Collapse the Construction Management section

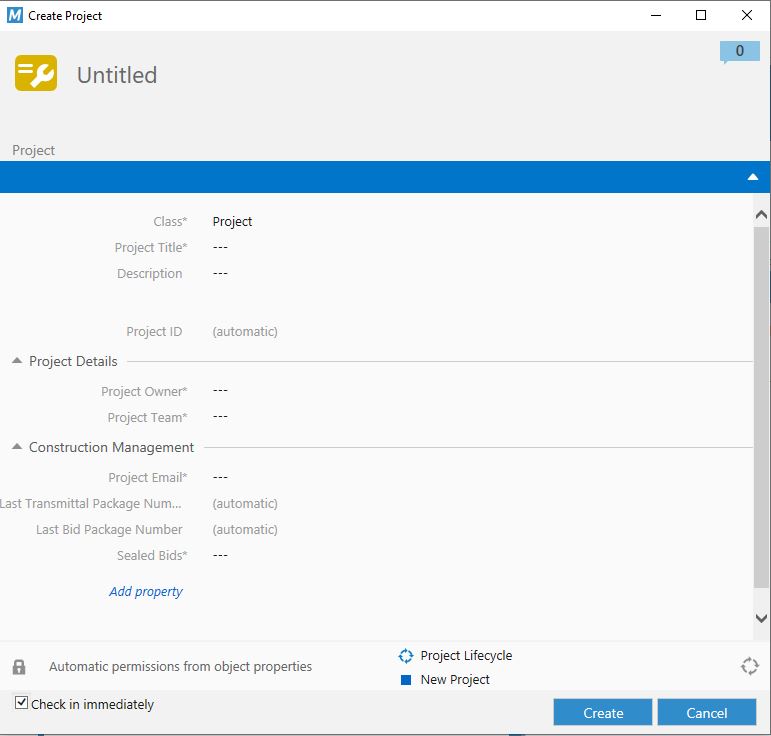(17, 447)
